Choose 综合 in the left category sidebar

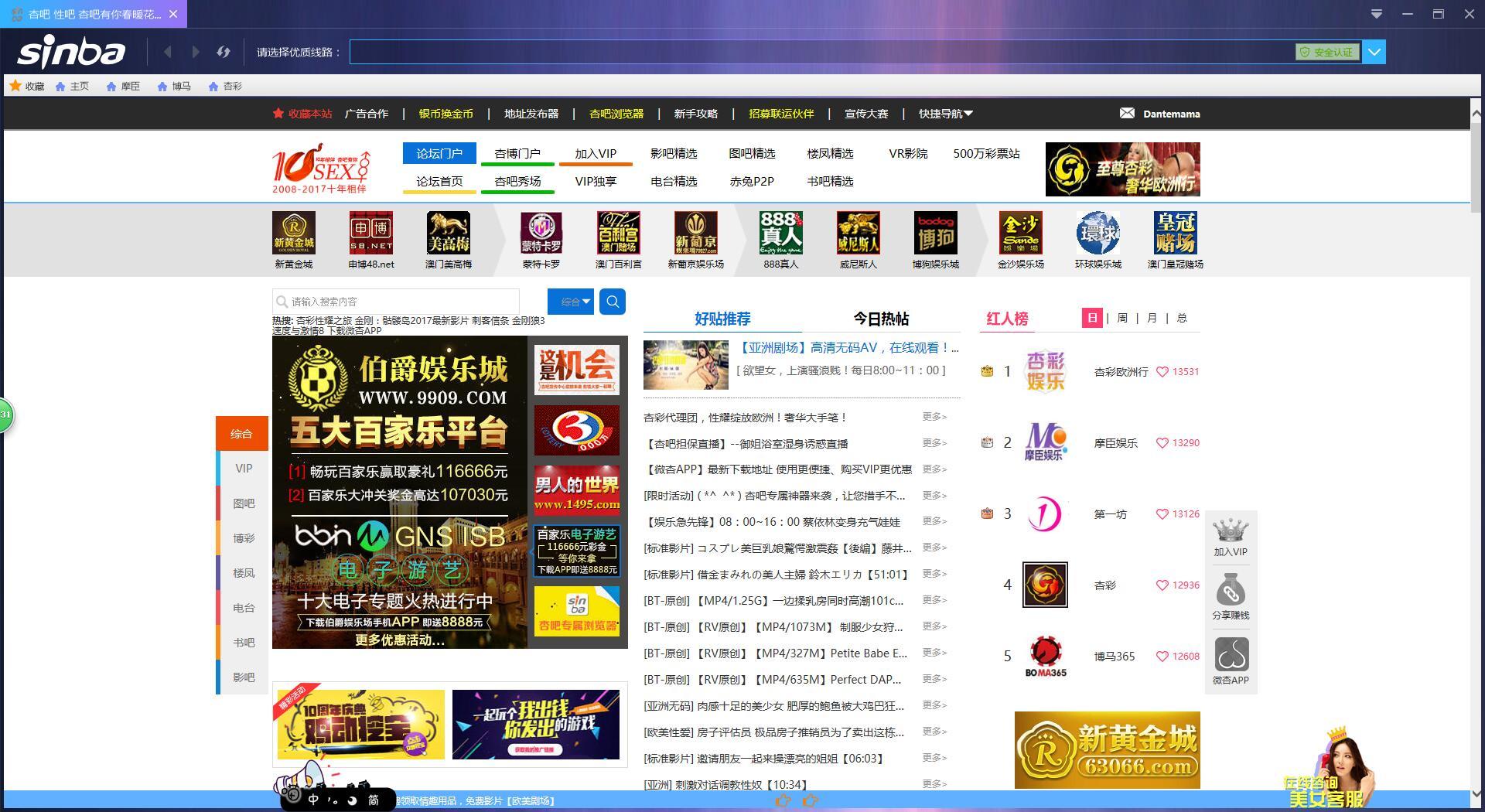pos(242,433)
